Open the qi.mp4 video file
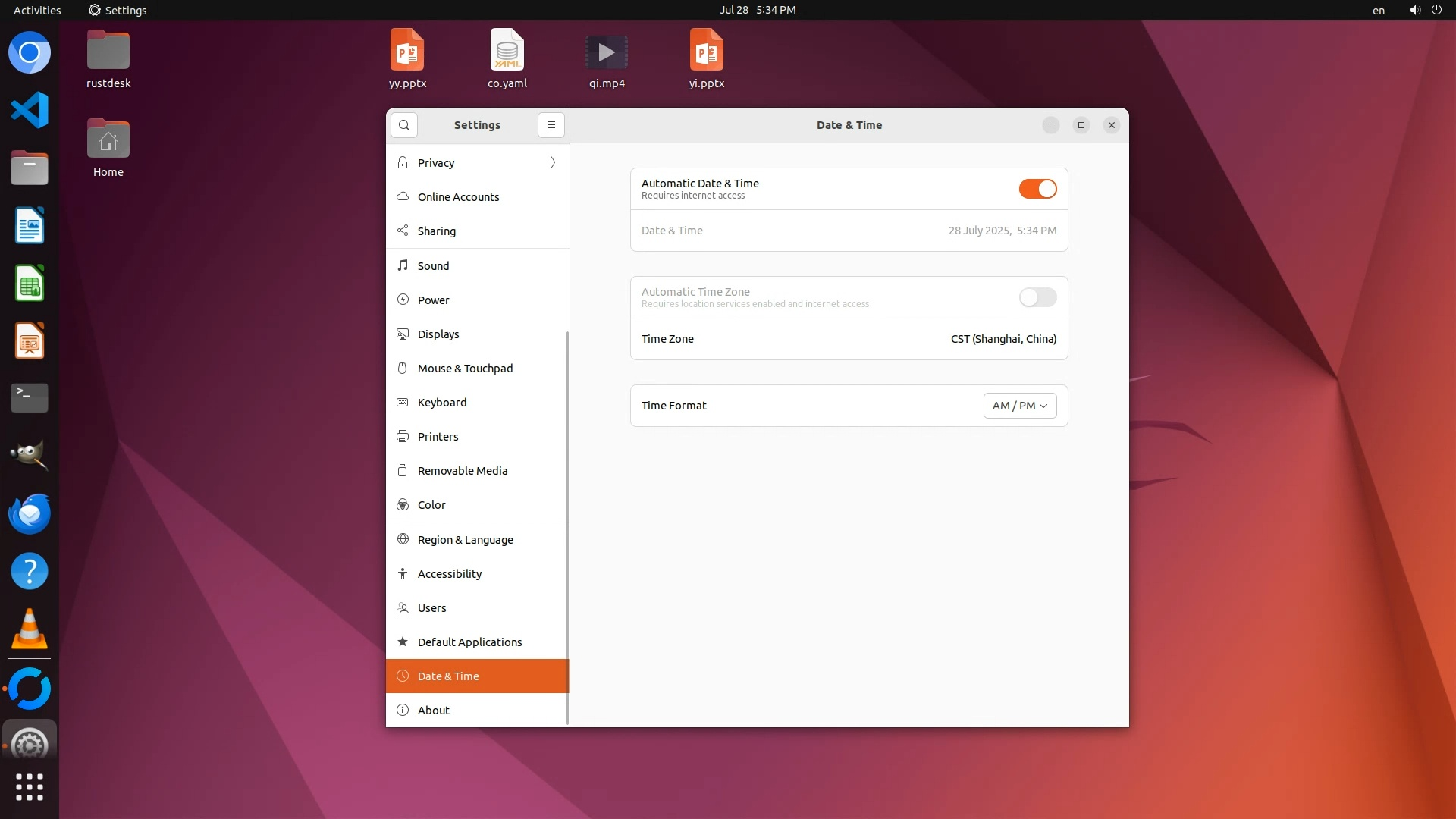Viewport: 1456px width, 819px height. (607, 53)
